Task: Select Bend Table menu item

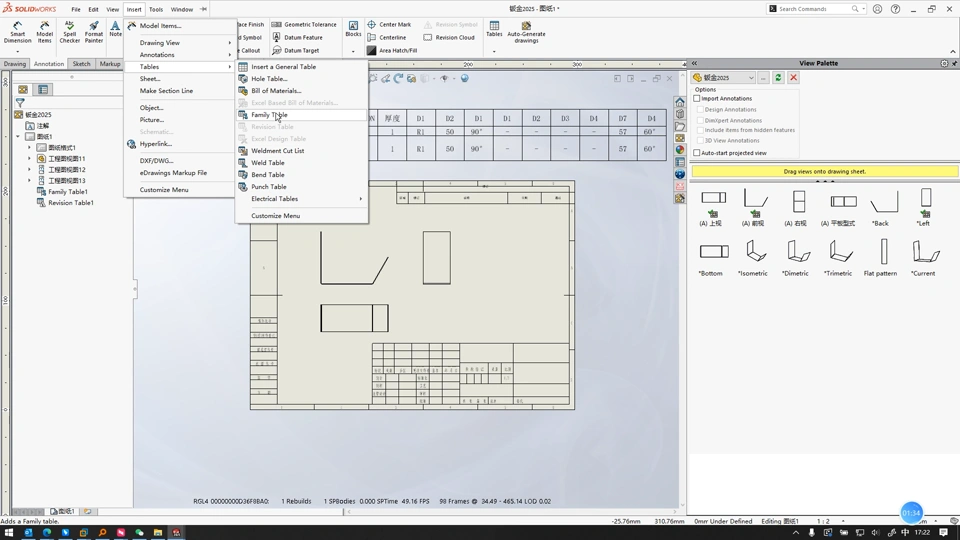Action: [x=301, y=174]
